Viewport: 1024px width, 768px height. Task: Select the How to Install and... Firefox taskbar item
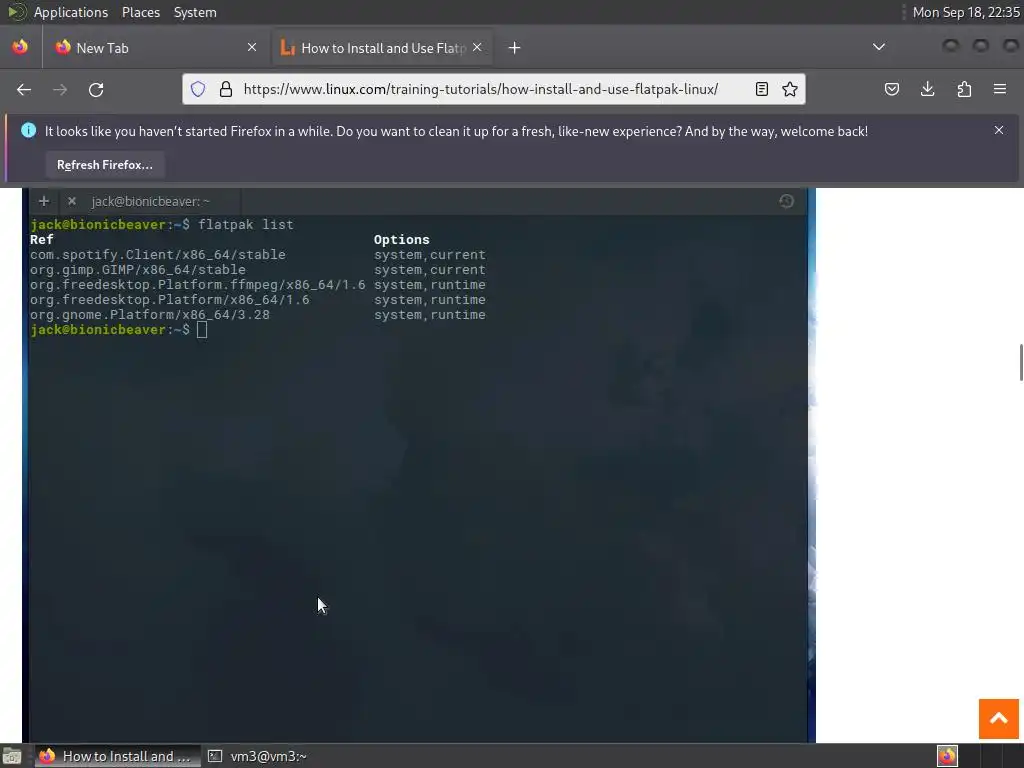tap(118, 756)
